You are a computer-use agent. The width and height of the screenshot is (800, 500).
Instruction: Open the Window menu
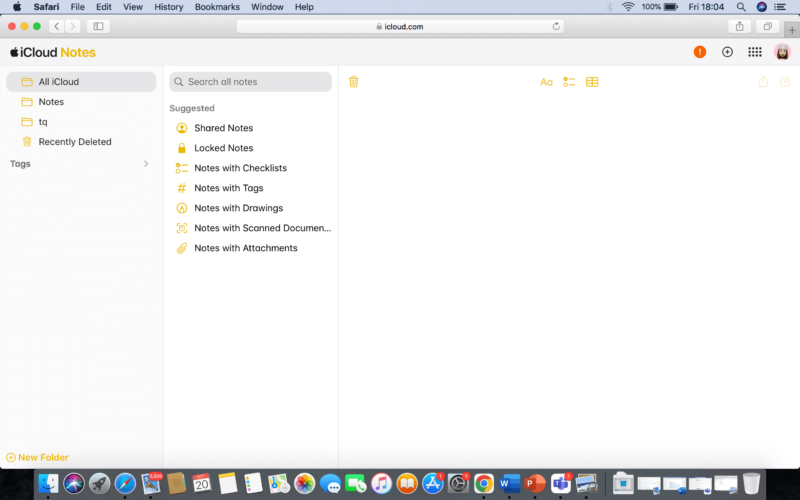tap(267, 7)
